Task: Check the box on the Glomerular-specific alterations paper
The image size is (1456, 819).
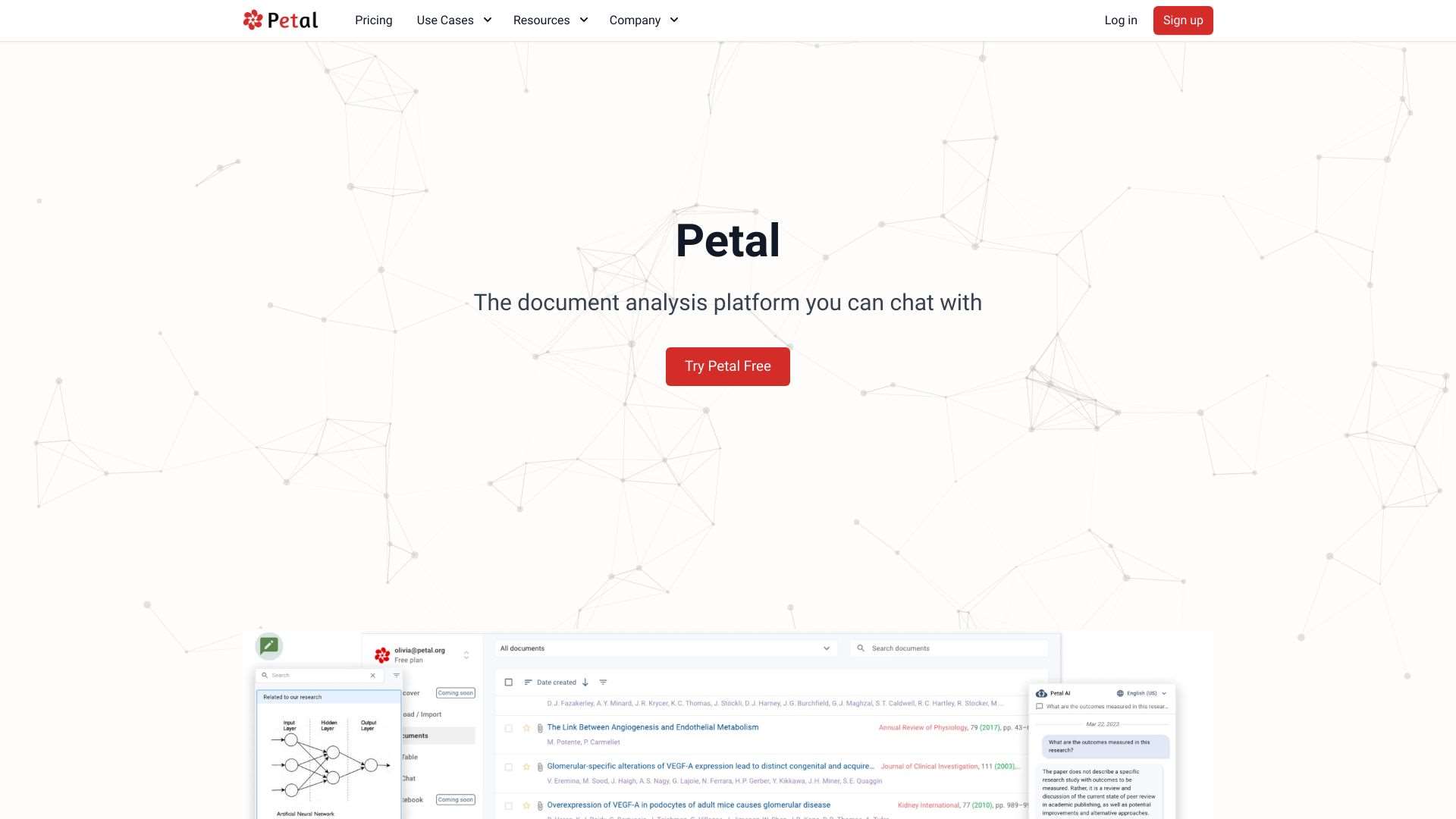Action: tap(508, 767)
